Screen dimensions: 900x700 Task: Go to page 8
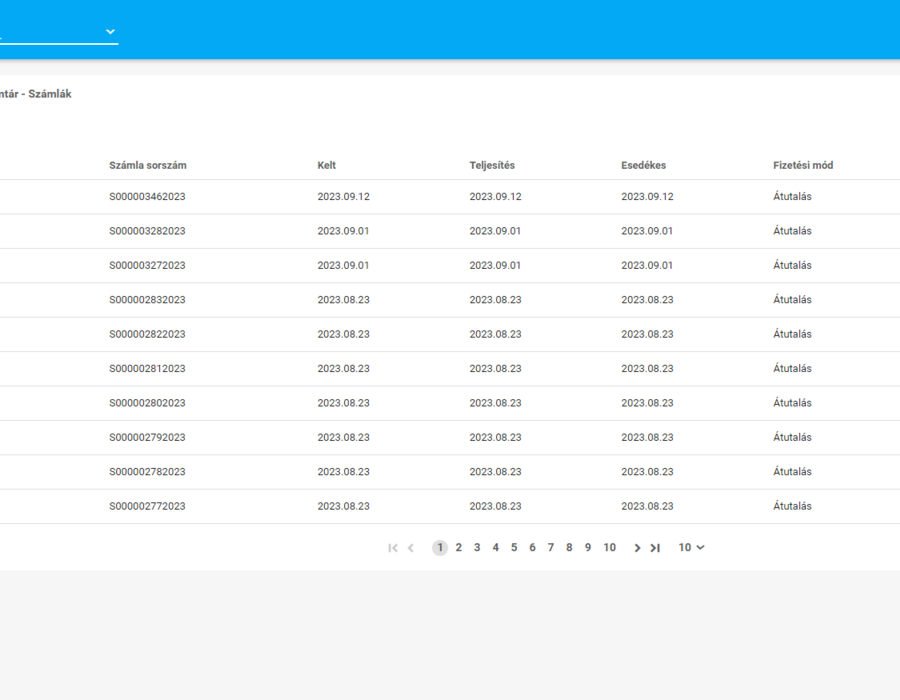pos(569,547)
